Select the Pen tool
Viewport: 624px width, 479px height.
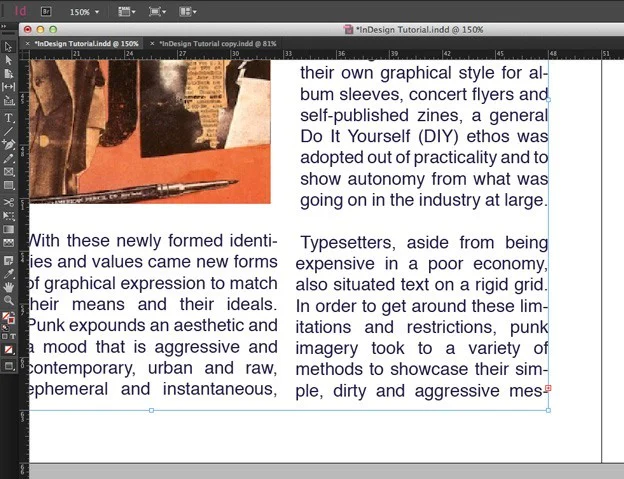click(8, 144)
